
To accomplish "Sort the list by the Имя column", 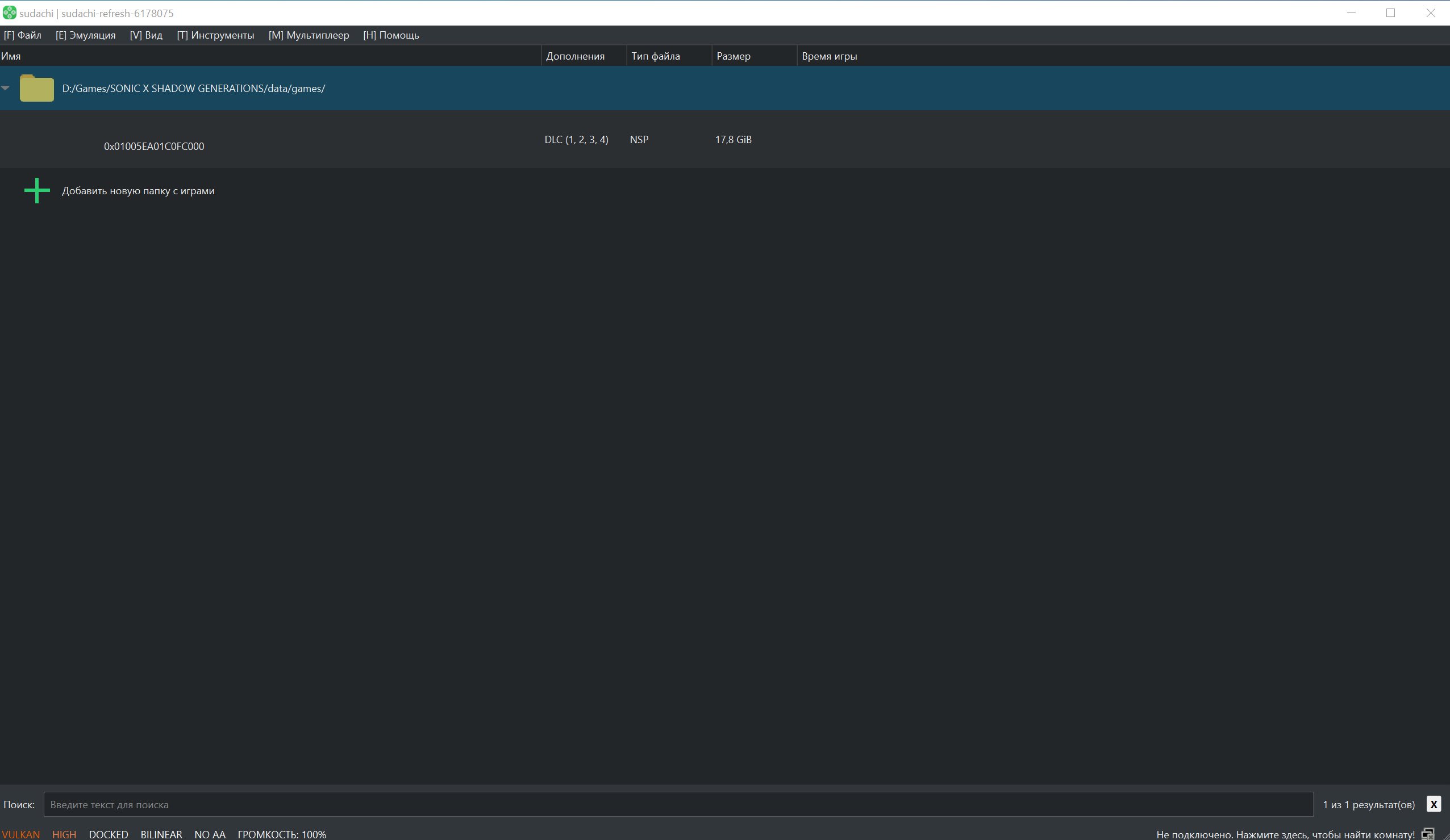I will point(270,56).
